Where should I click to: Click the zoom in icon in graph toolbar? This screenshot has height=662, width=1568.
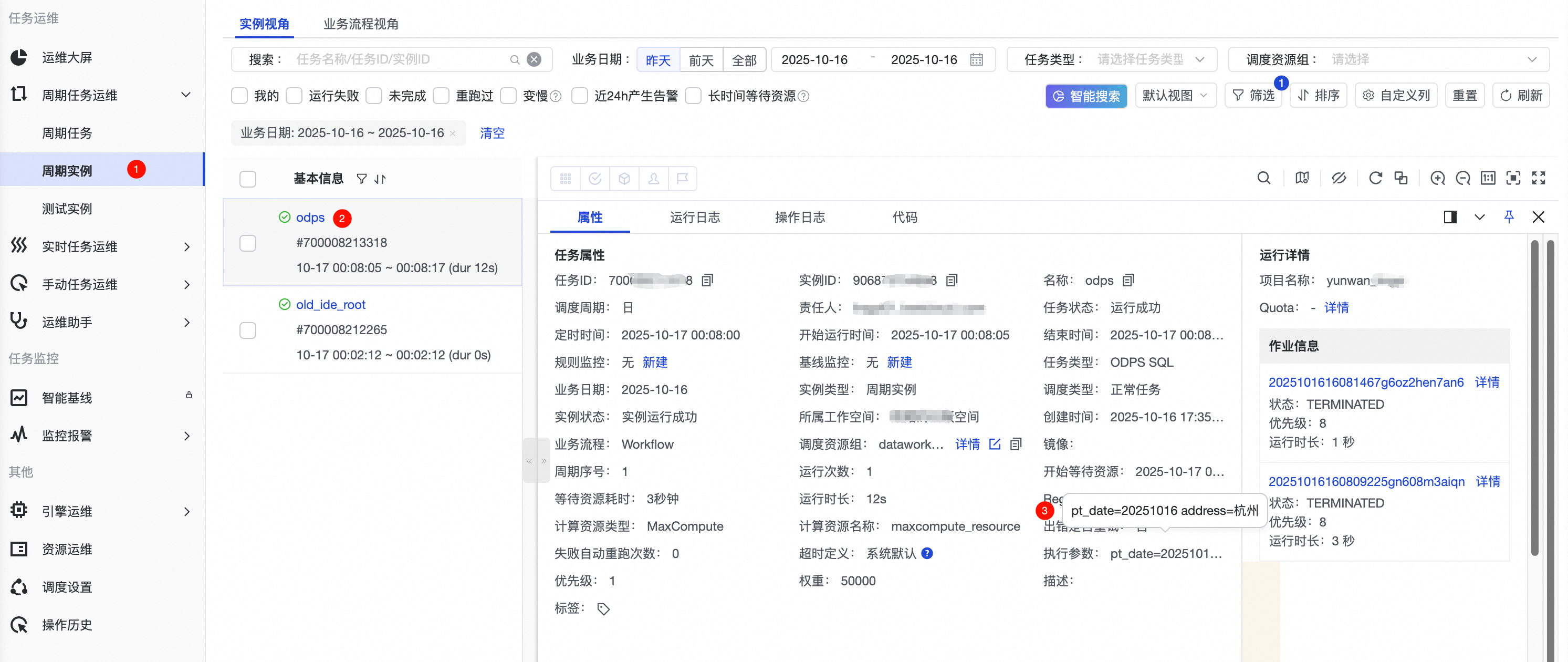tap(1437, 178)
